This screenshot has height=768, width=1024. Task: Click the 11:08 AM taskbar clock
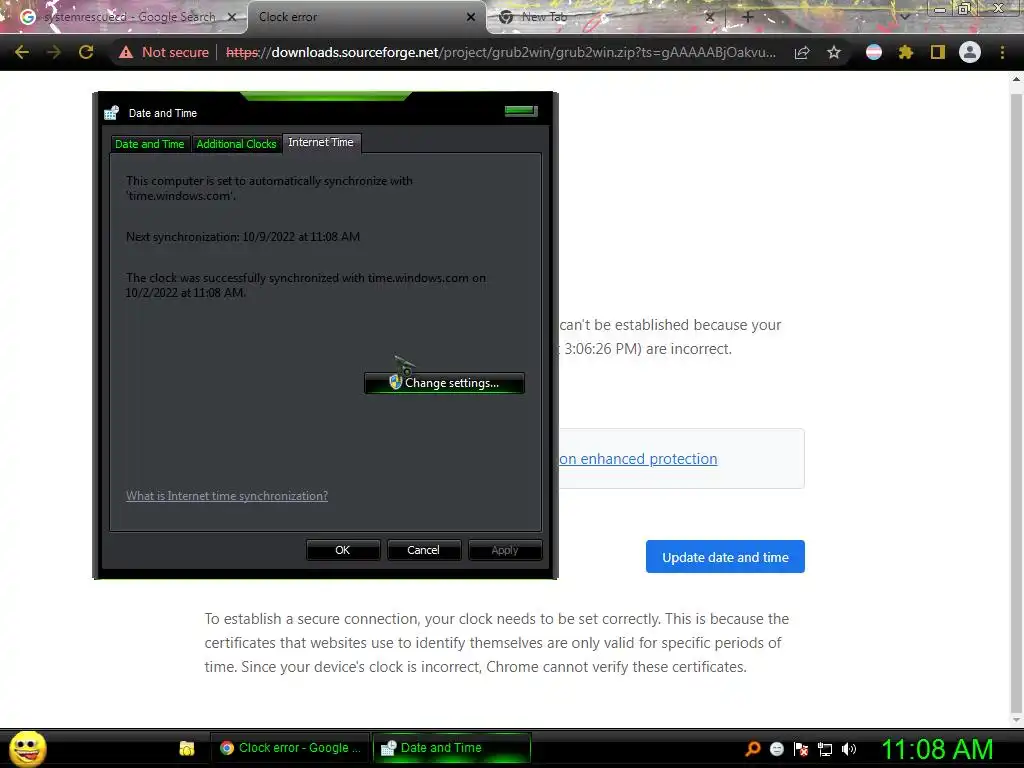[x=937, y=749]
